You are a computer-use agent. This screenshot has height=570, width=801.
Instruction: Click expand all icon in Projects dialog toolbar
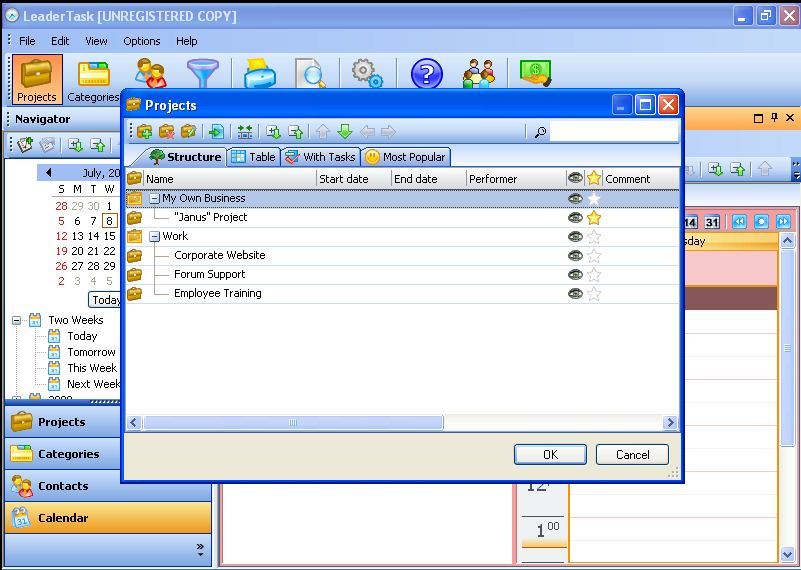click(x=273, y=132)
